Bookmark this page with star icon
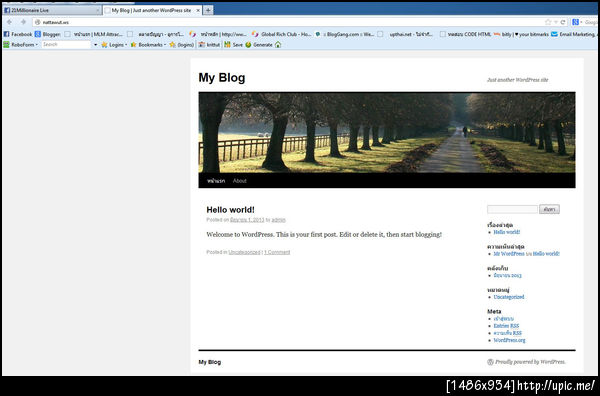 pos(548,22)
